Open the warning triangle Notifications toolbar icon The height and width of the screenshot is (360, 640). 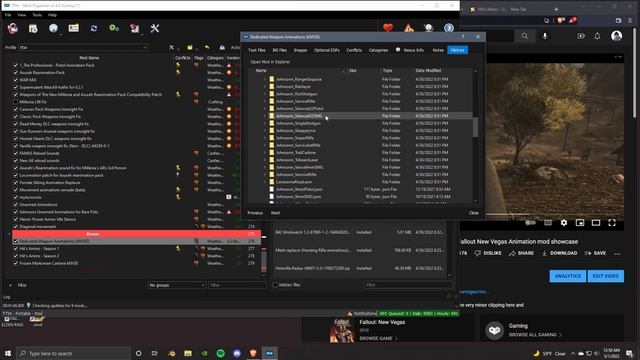point(408,28)
